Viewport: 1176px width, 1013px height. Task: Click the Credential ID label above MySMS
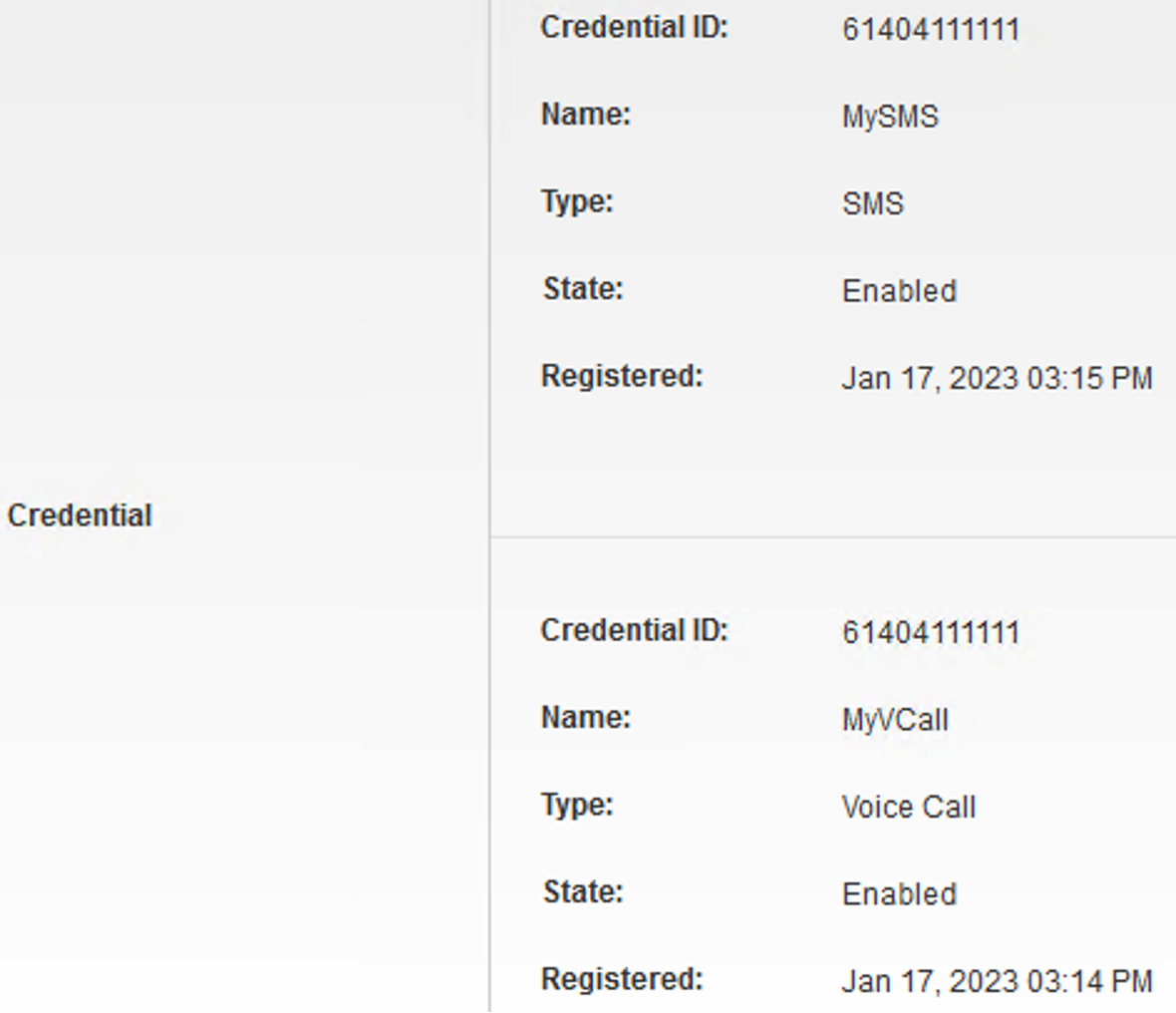634,28
